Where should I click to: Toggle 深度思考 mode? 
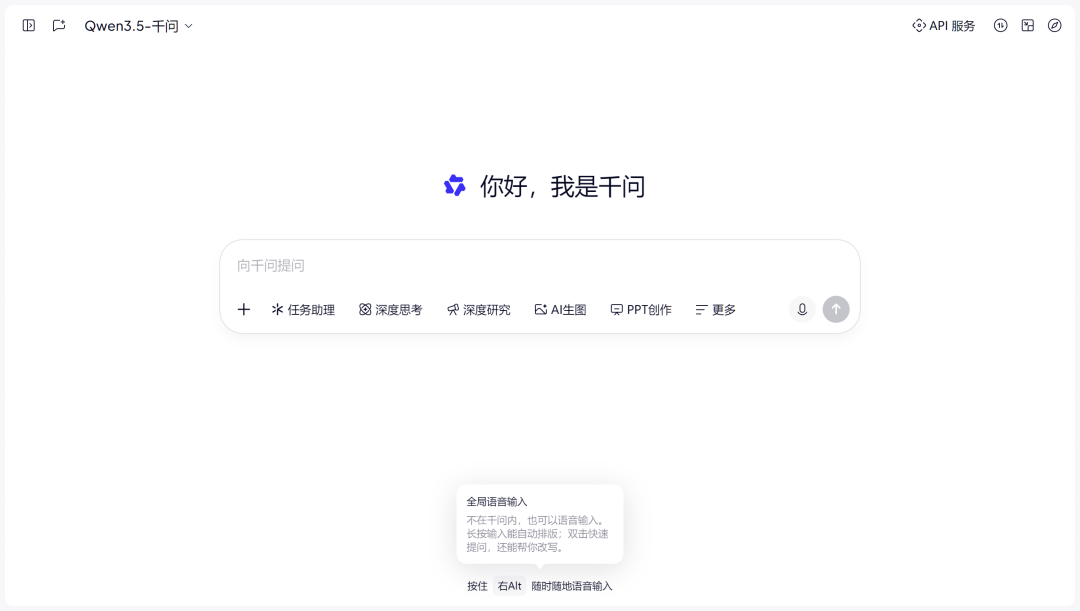tap(391, 310)
